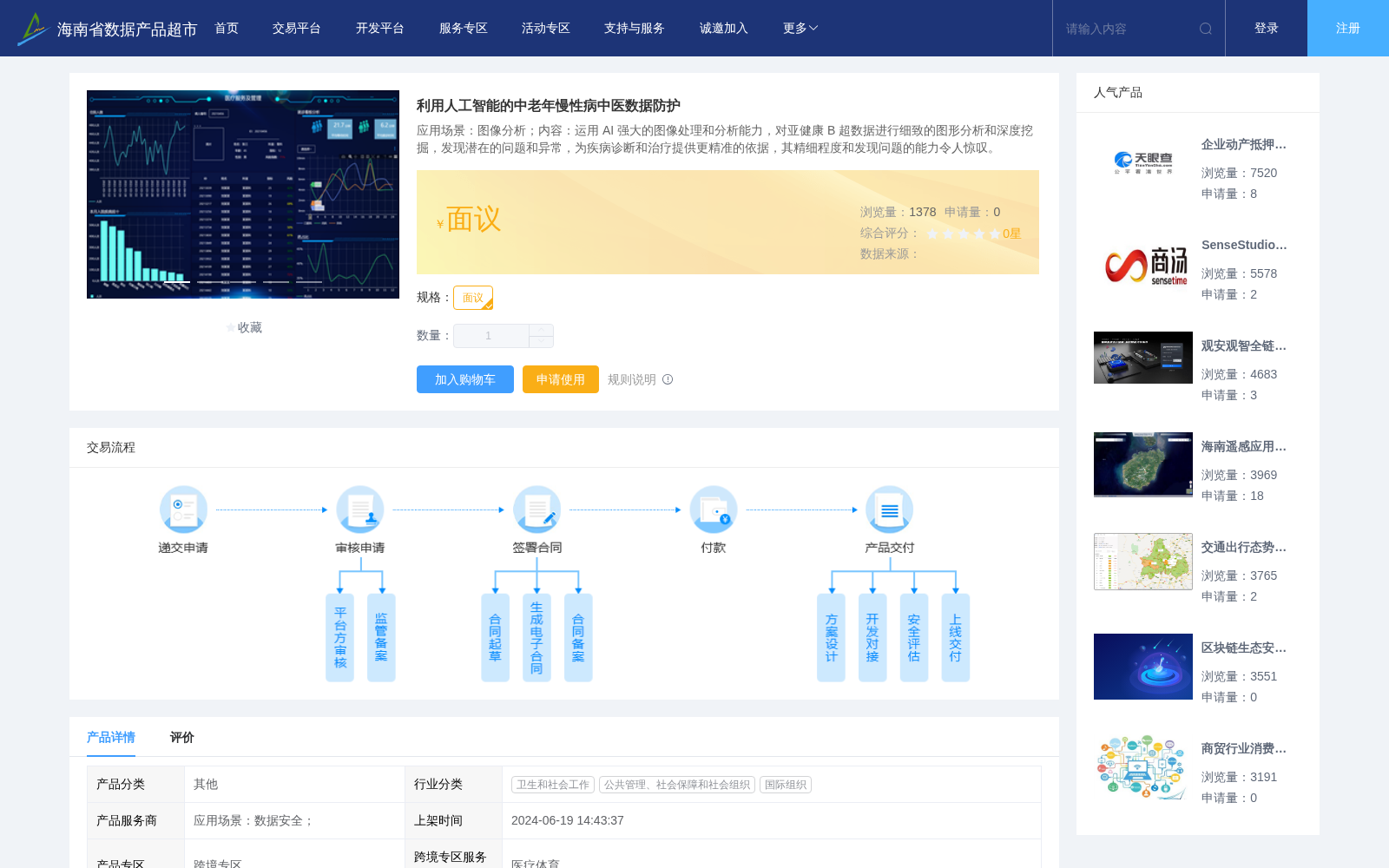1389x868 pixels.
Task: Click the 产品交付 step icon
Action: [x=890, y=510]
